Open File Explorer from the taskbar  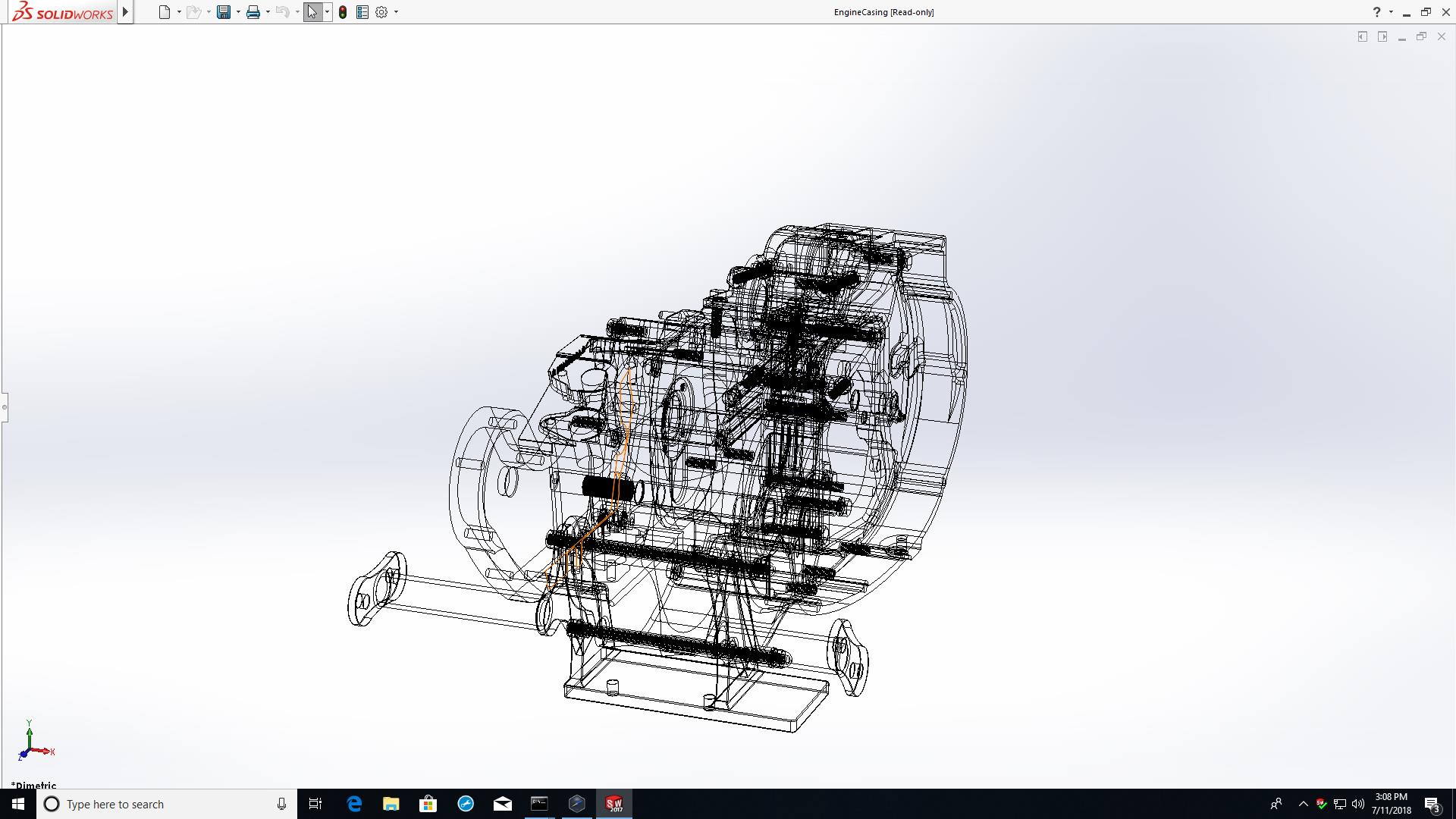click(x=391, y=804)
